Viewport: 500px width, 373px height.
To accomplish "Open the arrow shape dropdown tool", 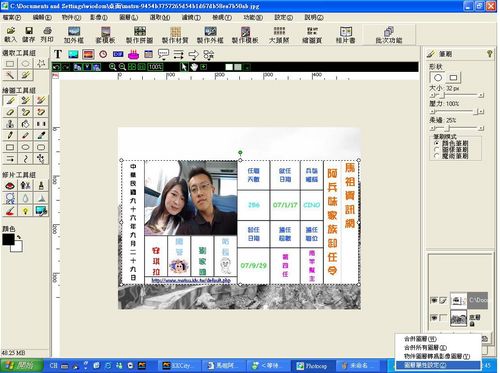I will (193, 54).
